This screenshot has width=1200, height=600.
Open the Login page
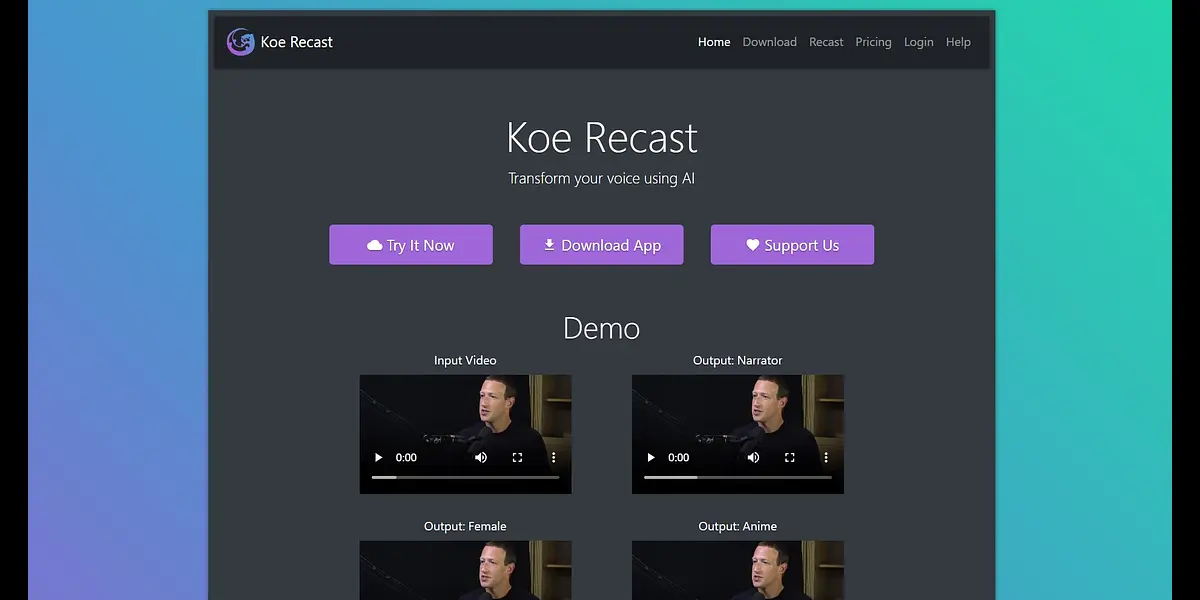pyautogui.click(x=918, y=42)
